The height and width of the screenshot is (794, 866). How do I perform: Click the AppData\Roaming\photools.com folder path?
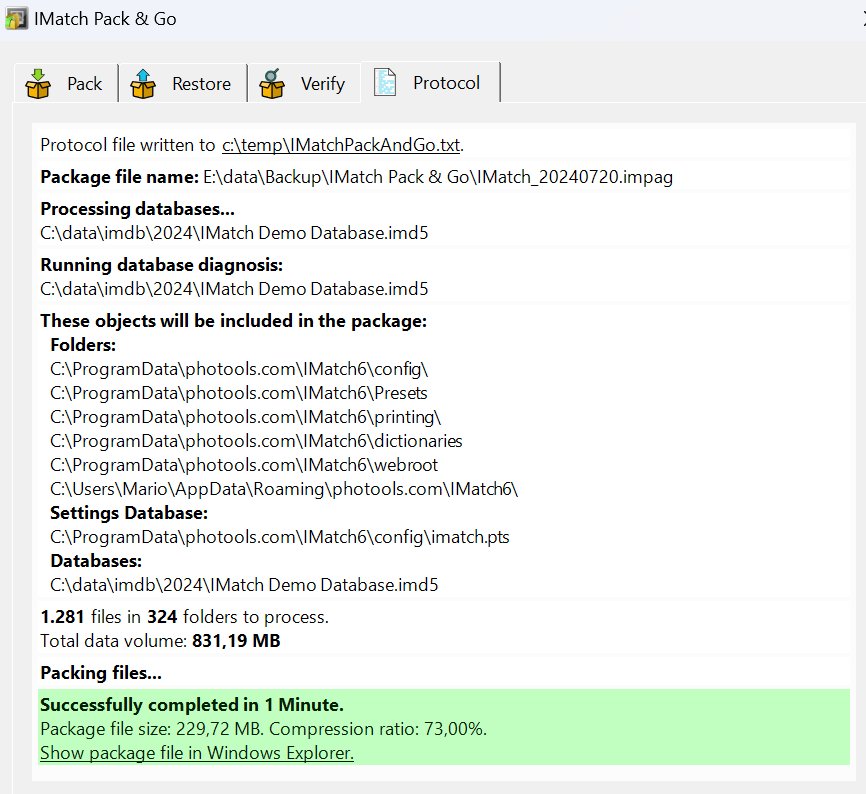284,489
